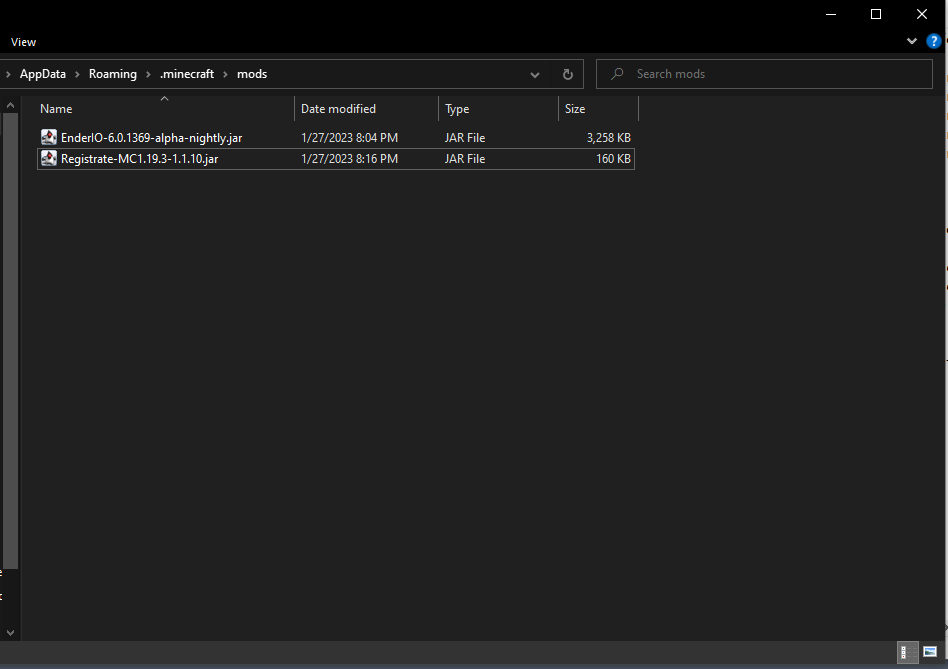The height and width of the screenshot is (669, 948).
Task: Select Registrate-MC1.19.3-1.1.10.jar file
Action: point(336,159)
